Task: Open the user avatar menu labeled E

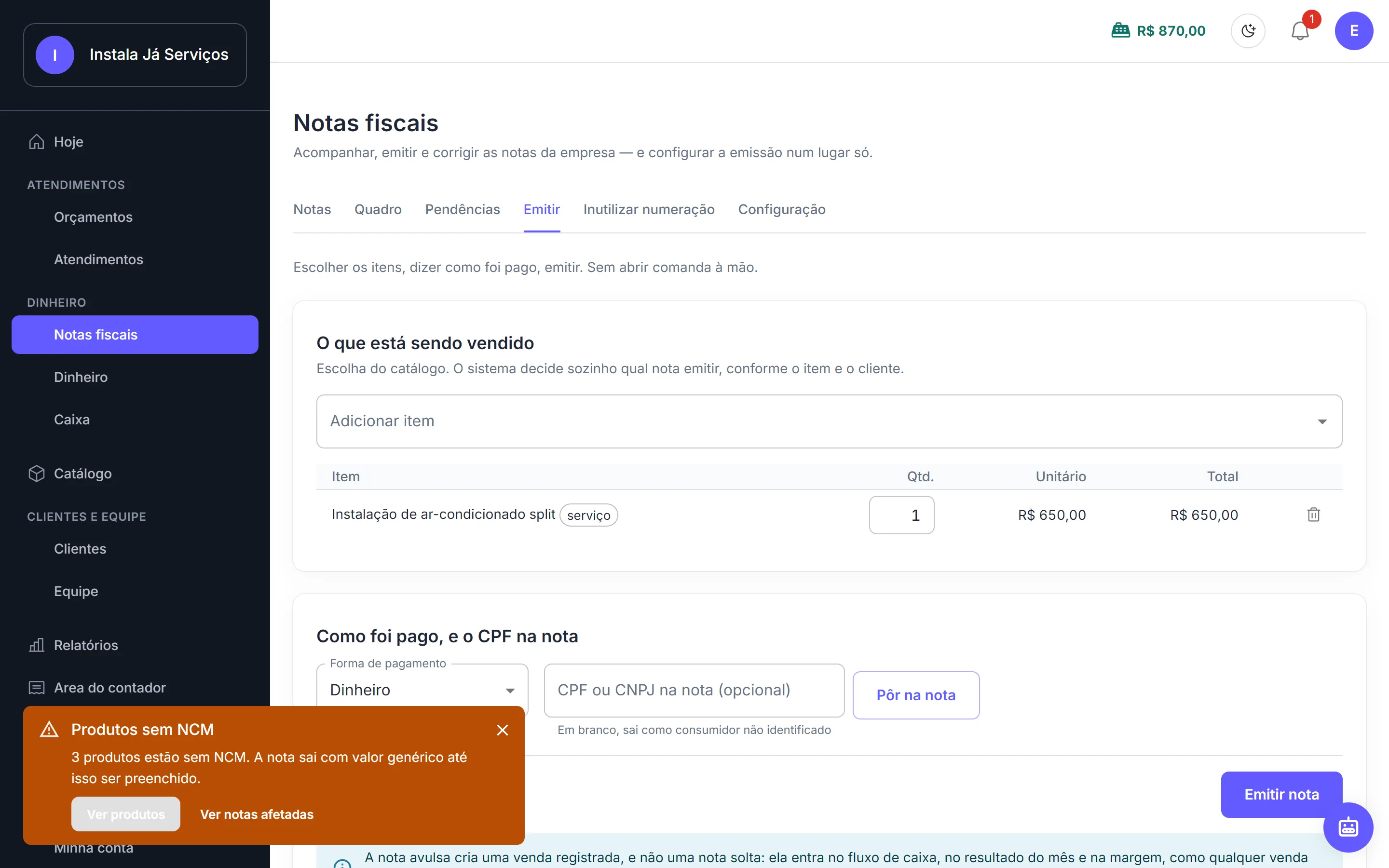Action: (x=1353, y=31)
